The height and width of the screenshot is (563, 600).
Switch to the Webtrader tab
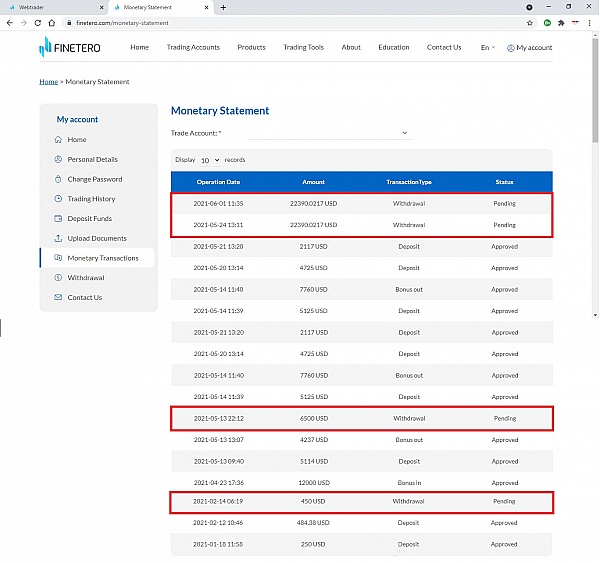(53, 7)
